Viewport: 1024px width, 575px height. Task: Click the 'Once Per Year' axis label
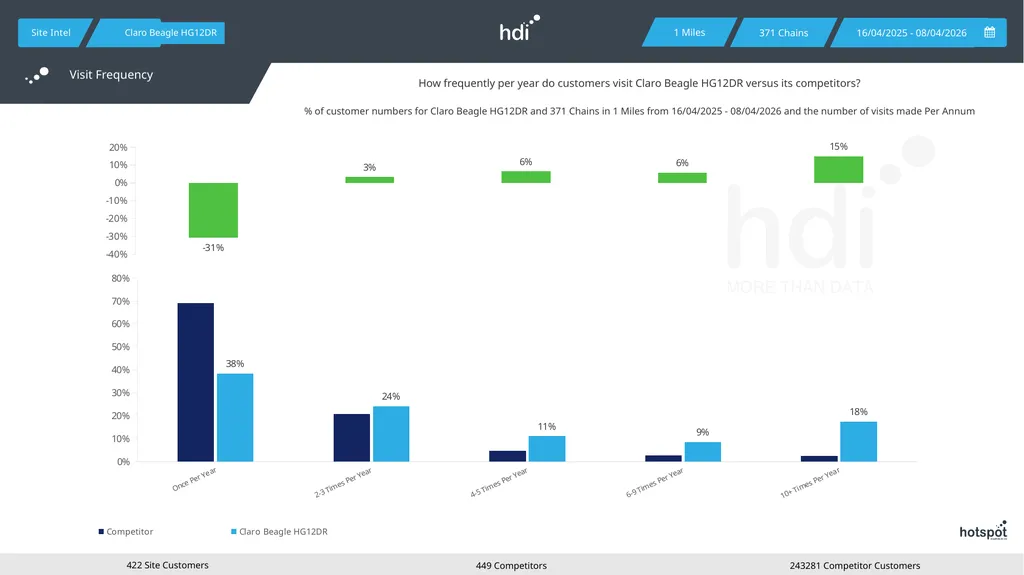click(x=194, y=480)
